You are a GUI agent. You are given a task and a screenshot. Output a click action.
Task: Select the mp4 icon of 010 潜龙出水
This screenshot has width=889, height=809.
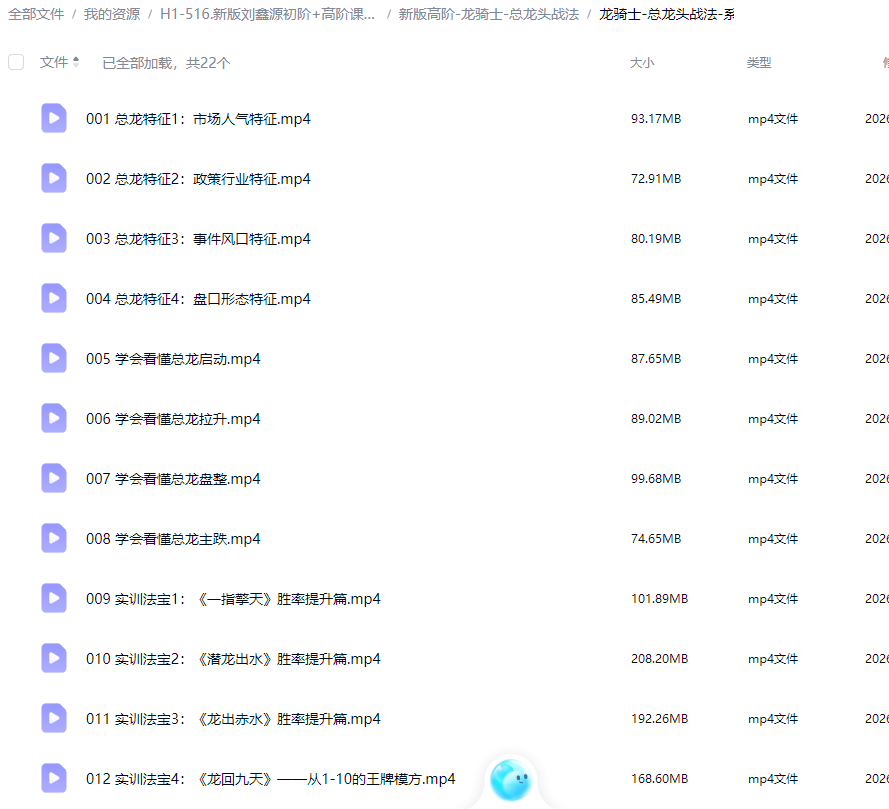[x=54, y=658]
